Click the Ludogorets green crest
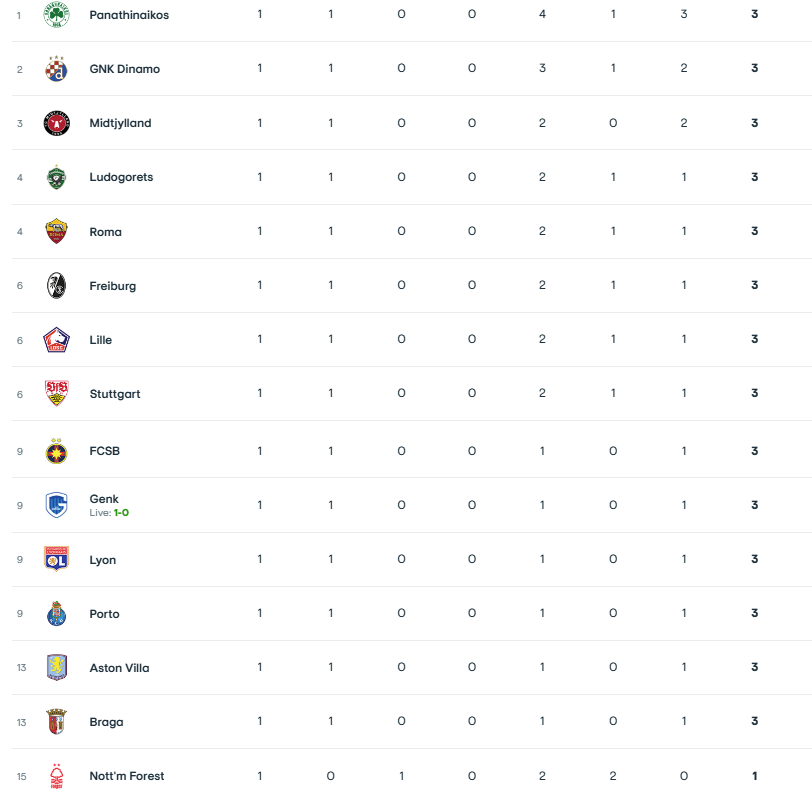 coord(56,177)
